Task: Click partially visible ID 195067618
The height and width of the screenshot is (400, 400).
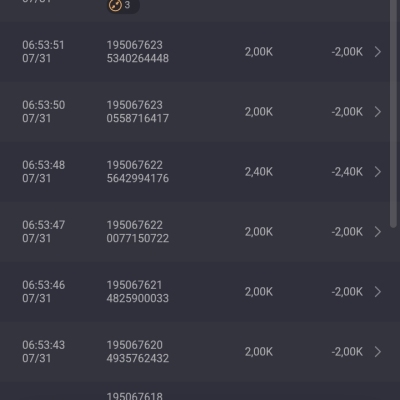Action: pyautogui.click(x=135, y=396)
